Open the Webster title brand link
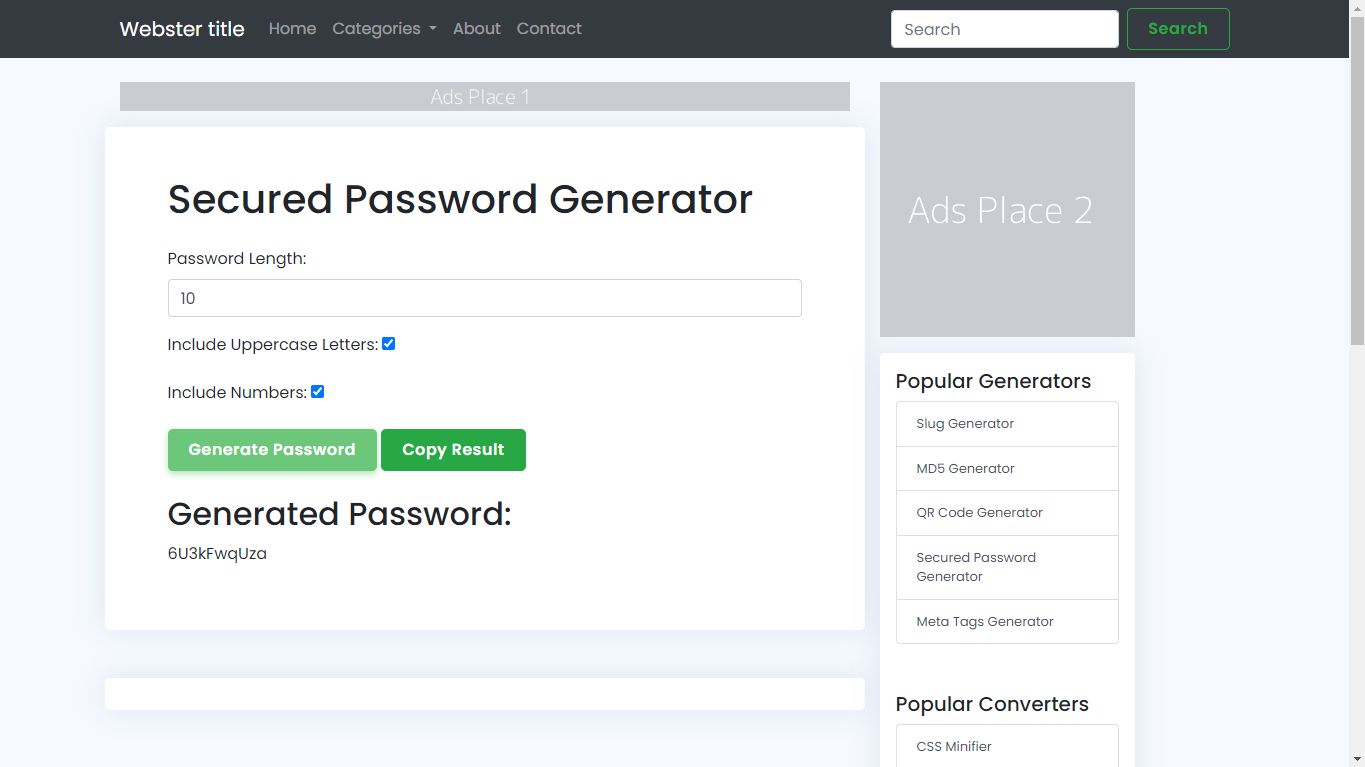Screen dimensions: 1365x767 point(182,29)
